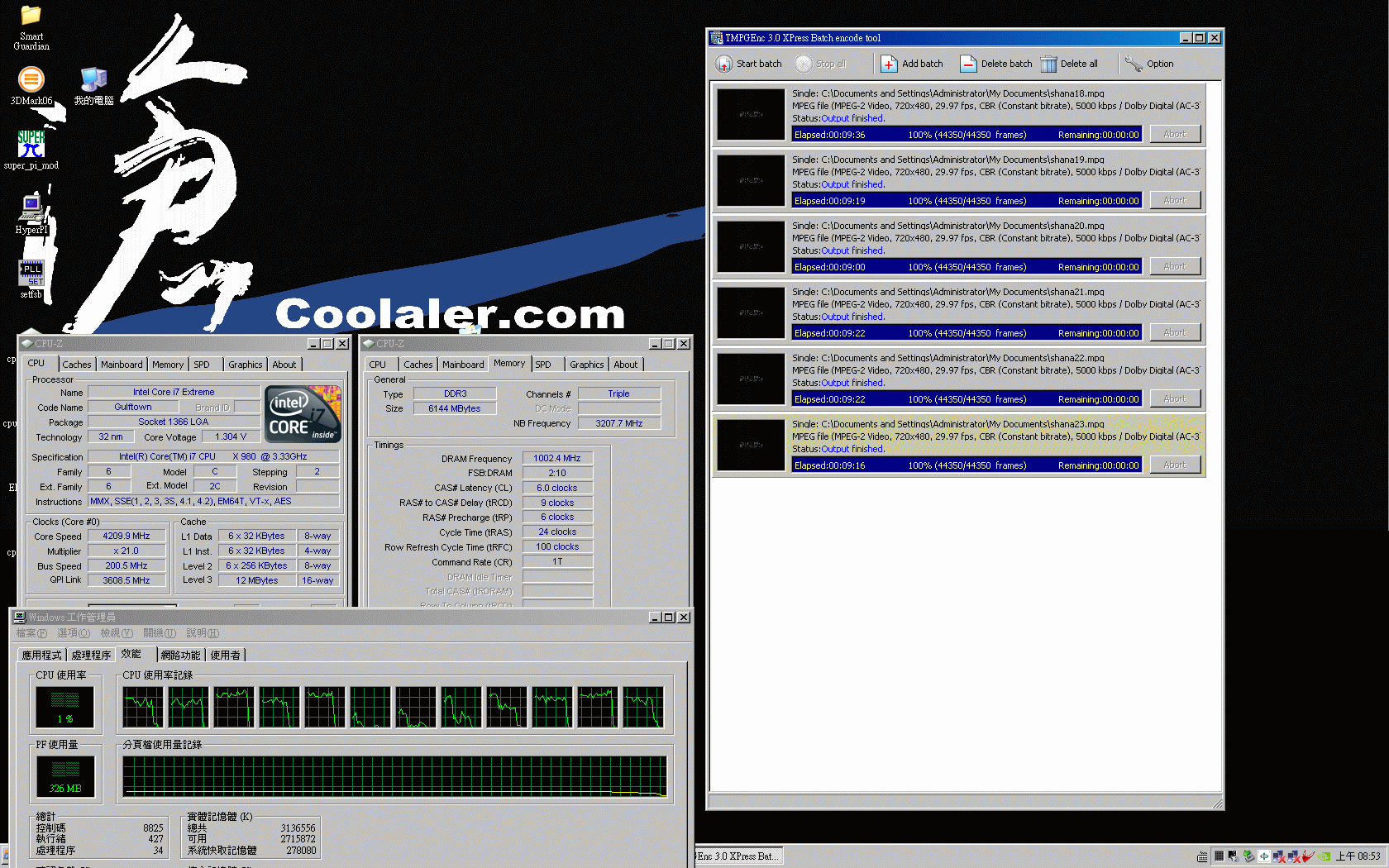
Task: Click the NVIDIA icon in system tray
Action: pyautogui.click(x=1325, y=856)
